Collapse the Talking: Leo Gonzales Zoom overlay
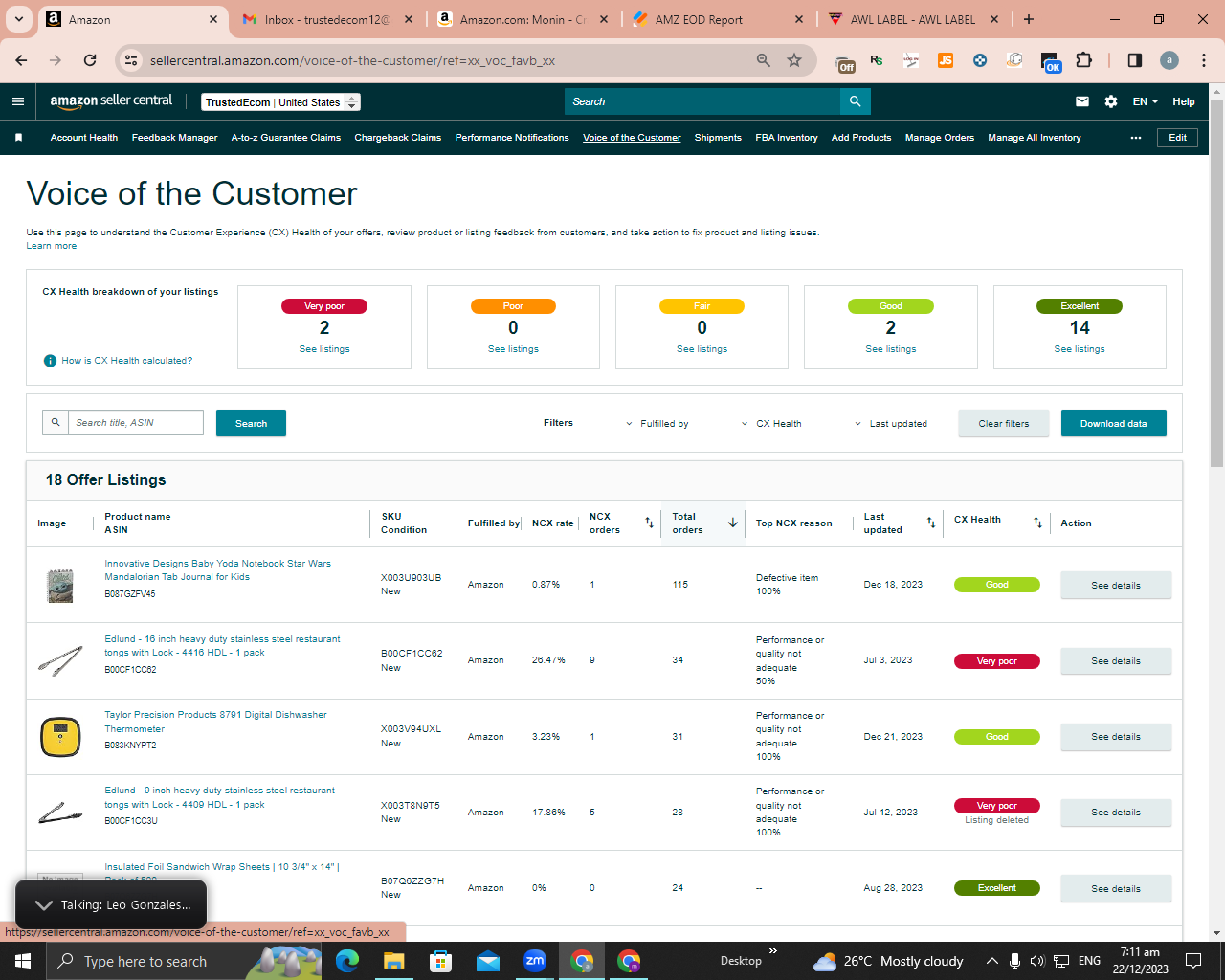 pyautogui.click(x=44, y=905)
